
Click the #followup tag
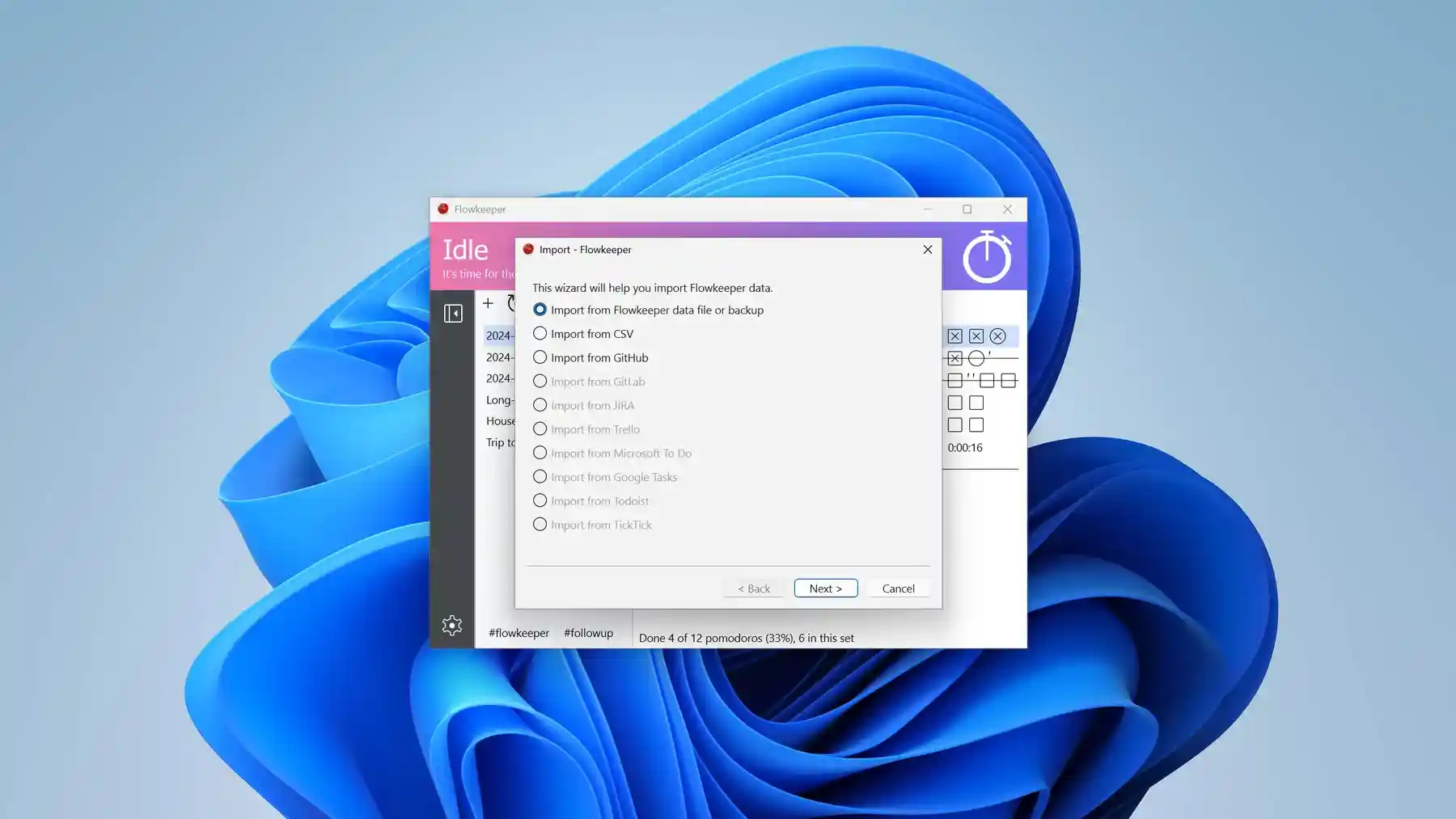coord(588,633)
